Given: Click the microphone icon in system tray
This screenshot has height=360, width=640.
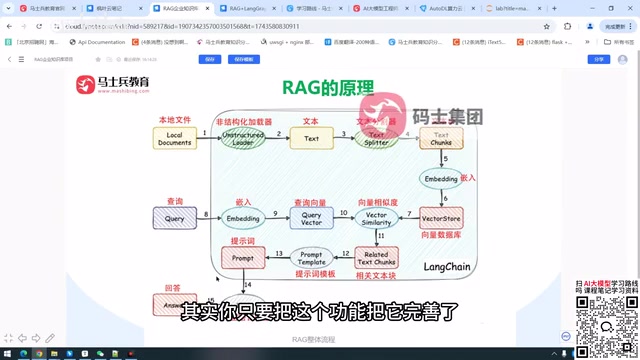Looking at the screenshot, I should 564,354.
